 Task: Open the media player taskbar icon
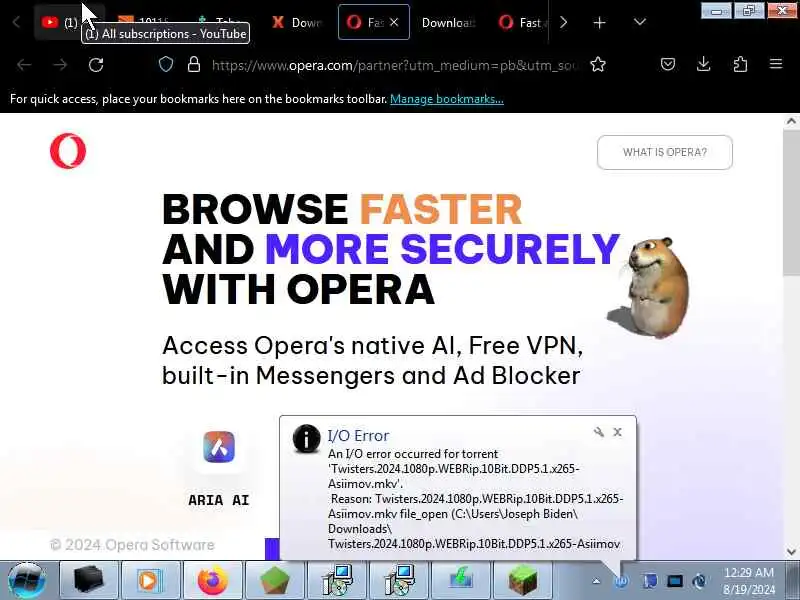tap(150, 581)
